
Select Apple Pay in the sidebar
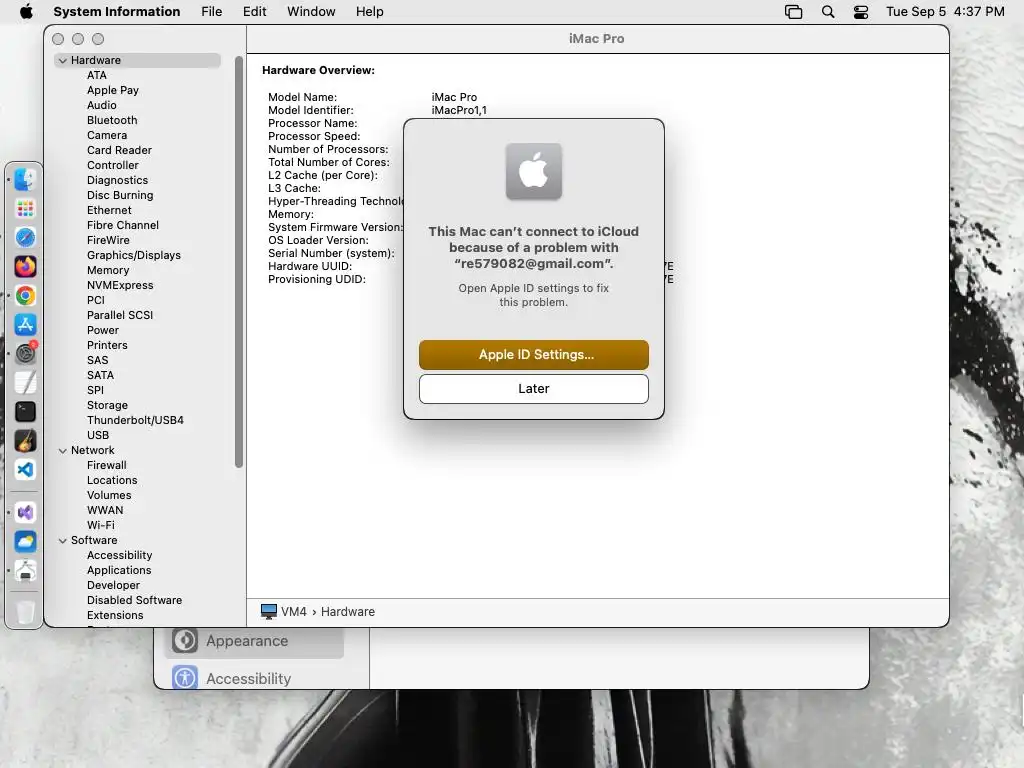[x=112, y=90]
